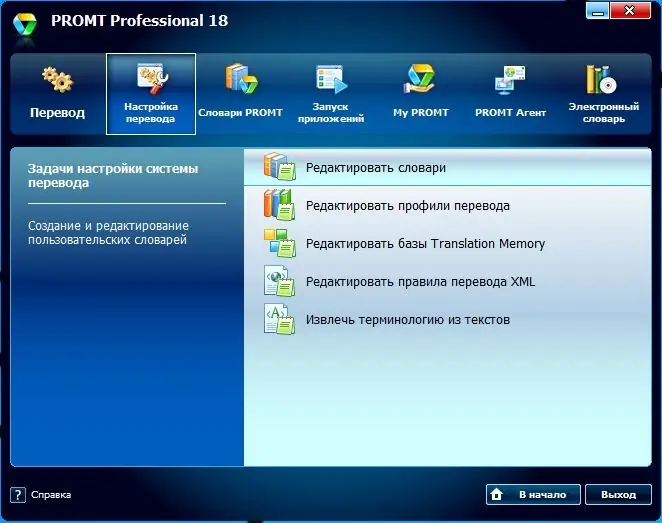Screen dimensions: 662x523
Task: Click the My PROMT hand icon
Action: 421,79
